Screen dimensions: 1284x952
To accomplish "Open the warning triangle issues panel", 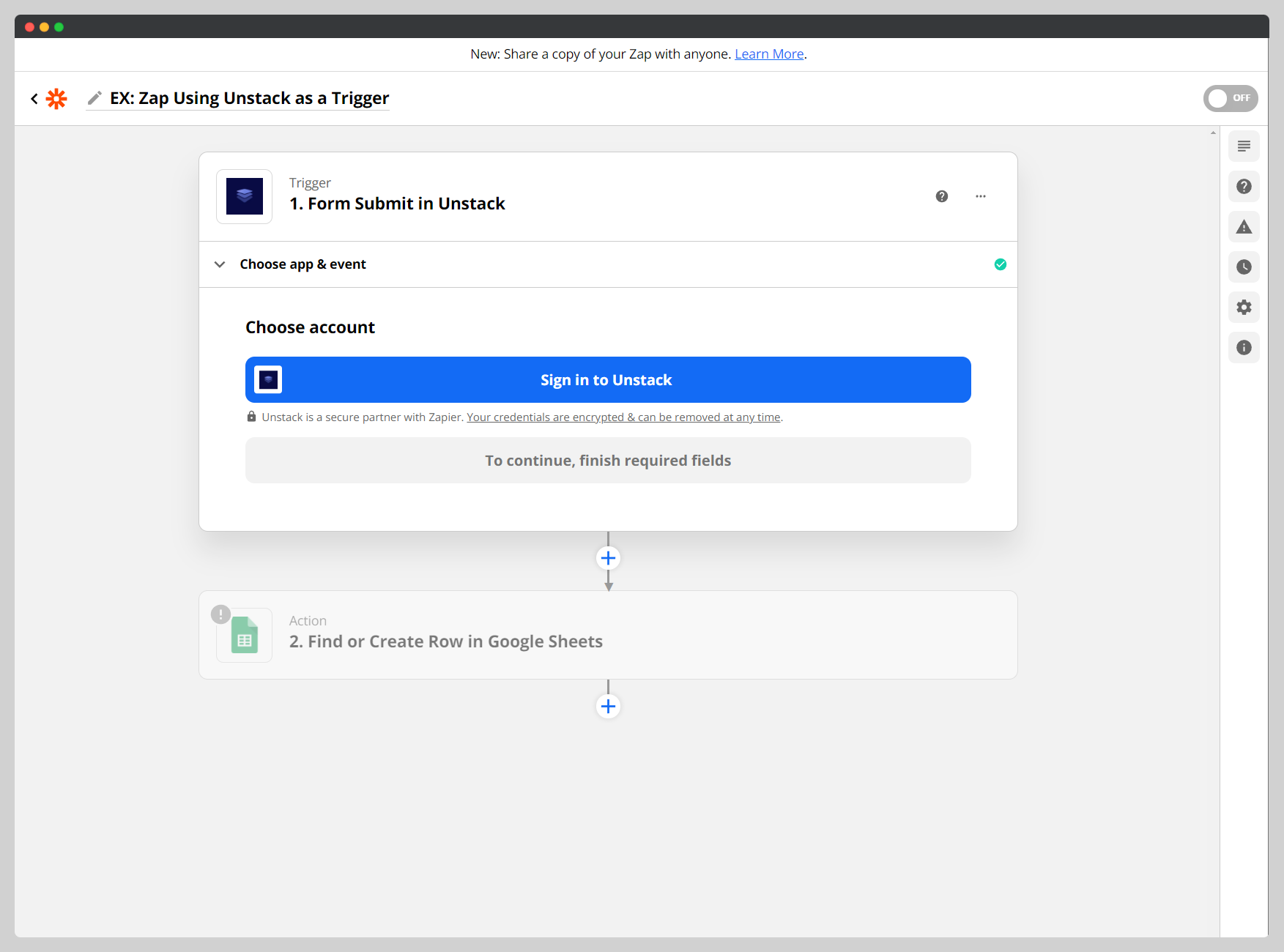I will [1243, 226].
